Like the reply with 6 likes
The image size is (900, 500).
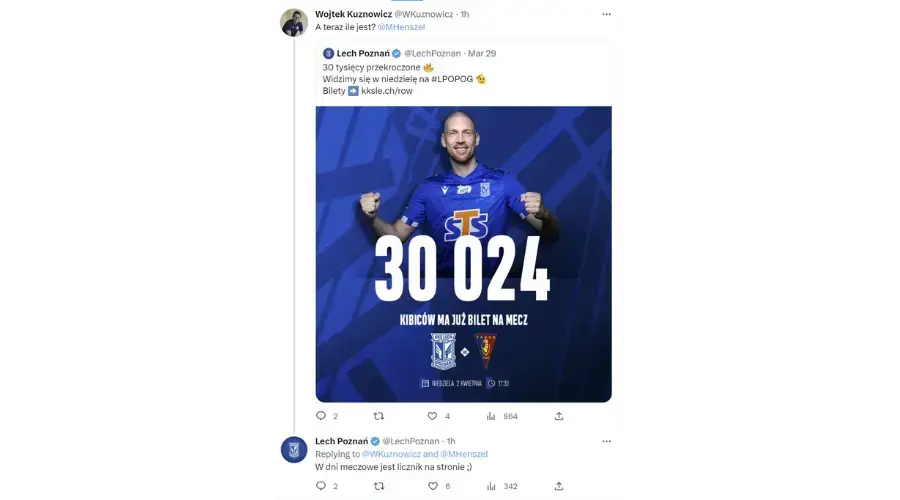tap(433, 486)
